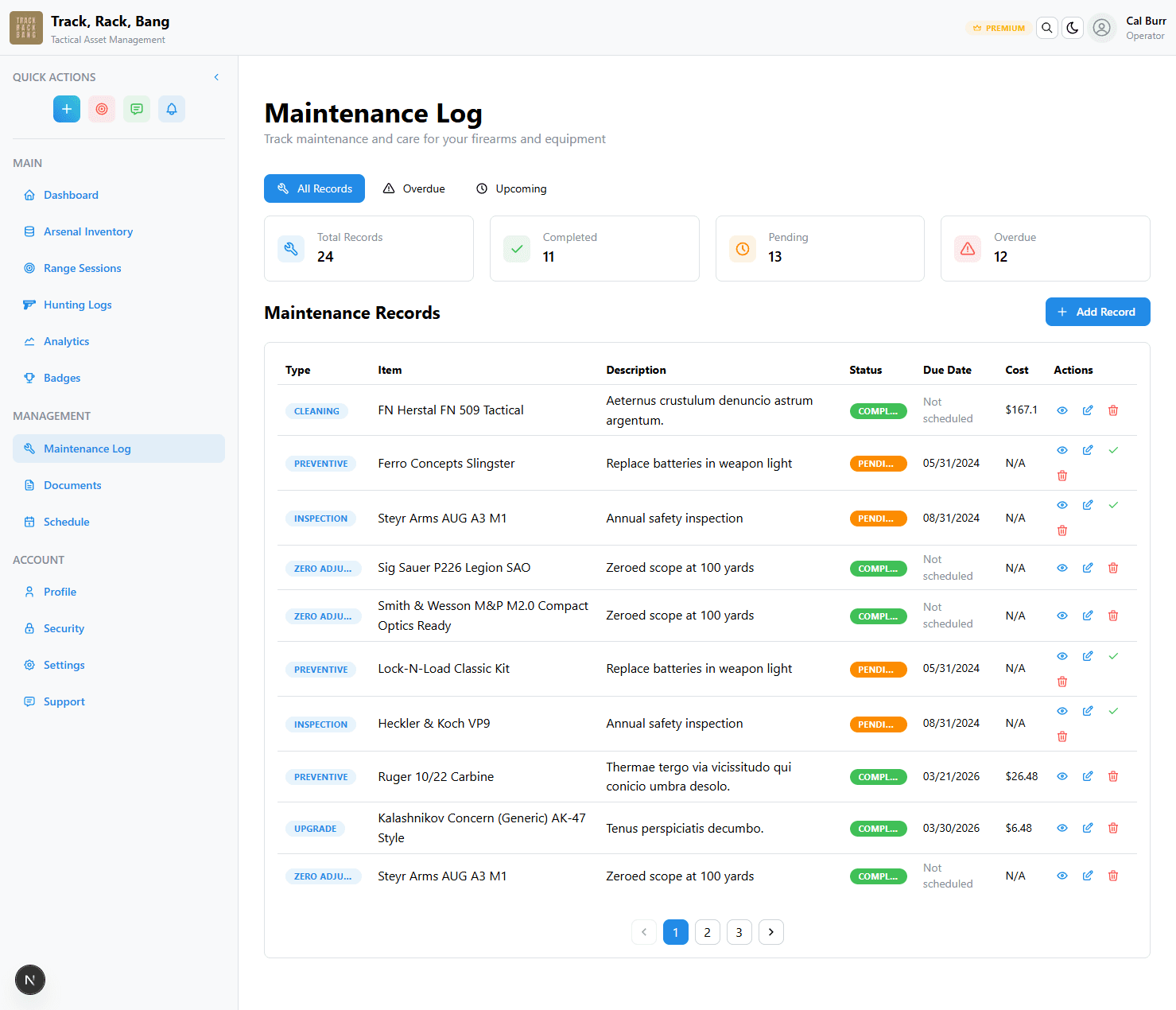Open the user avatar icon
Viewport: 1176px width, 1010px height.
pos(1101,28)
